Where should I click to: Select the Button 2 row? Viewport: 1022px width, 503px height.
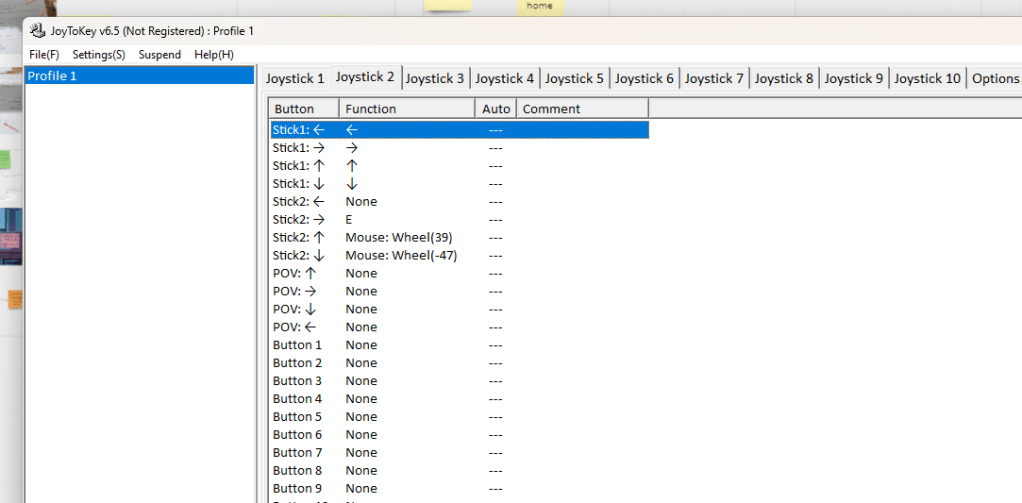pyautogui.click(x=460, y=363)
